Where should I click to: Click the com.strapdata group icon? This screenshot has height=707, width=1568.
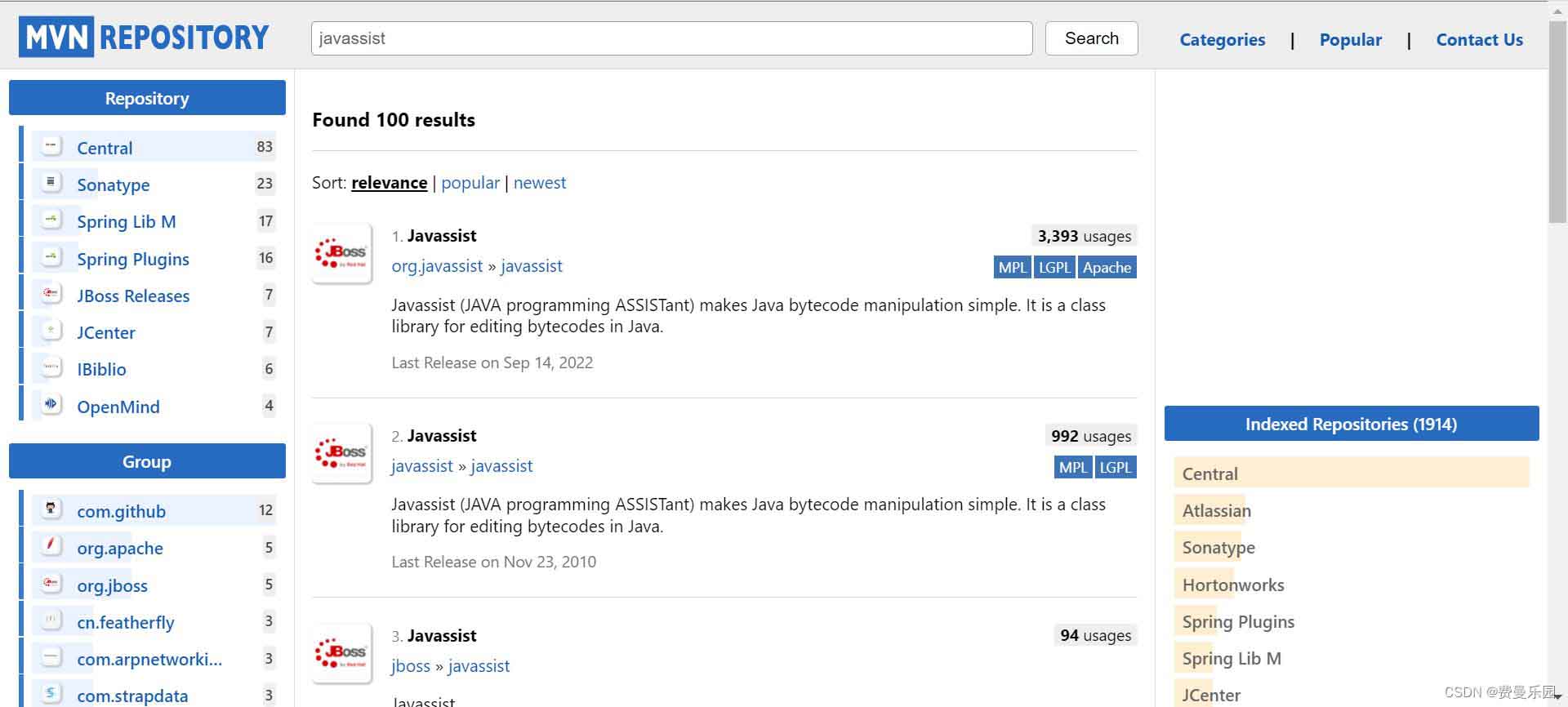pyautogui.click(x=51, y=694)
